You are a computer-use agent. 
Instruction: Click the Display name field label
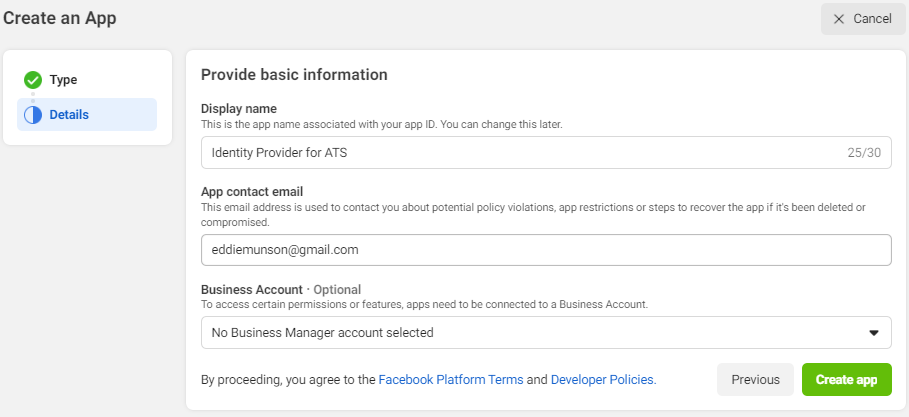239,109
